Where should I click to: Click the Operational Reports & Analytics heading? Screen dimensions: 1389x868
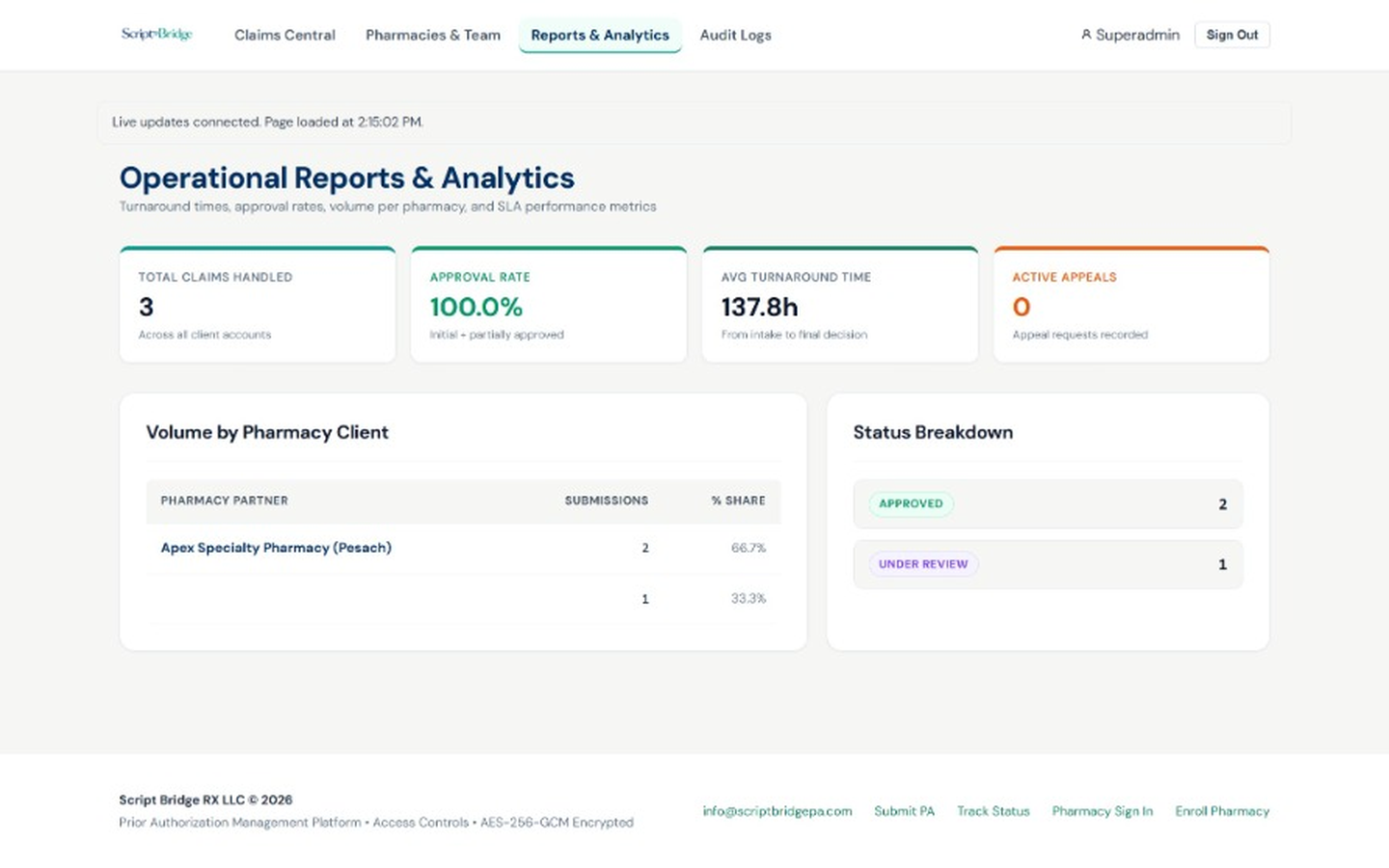(347, 178)
